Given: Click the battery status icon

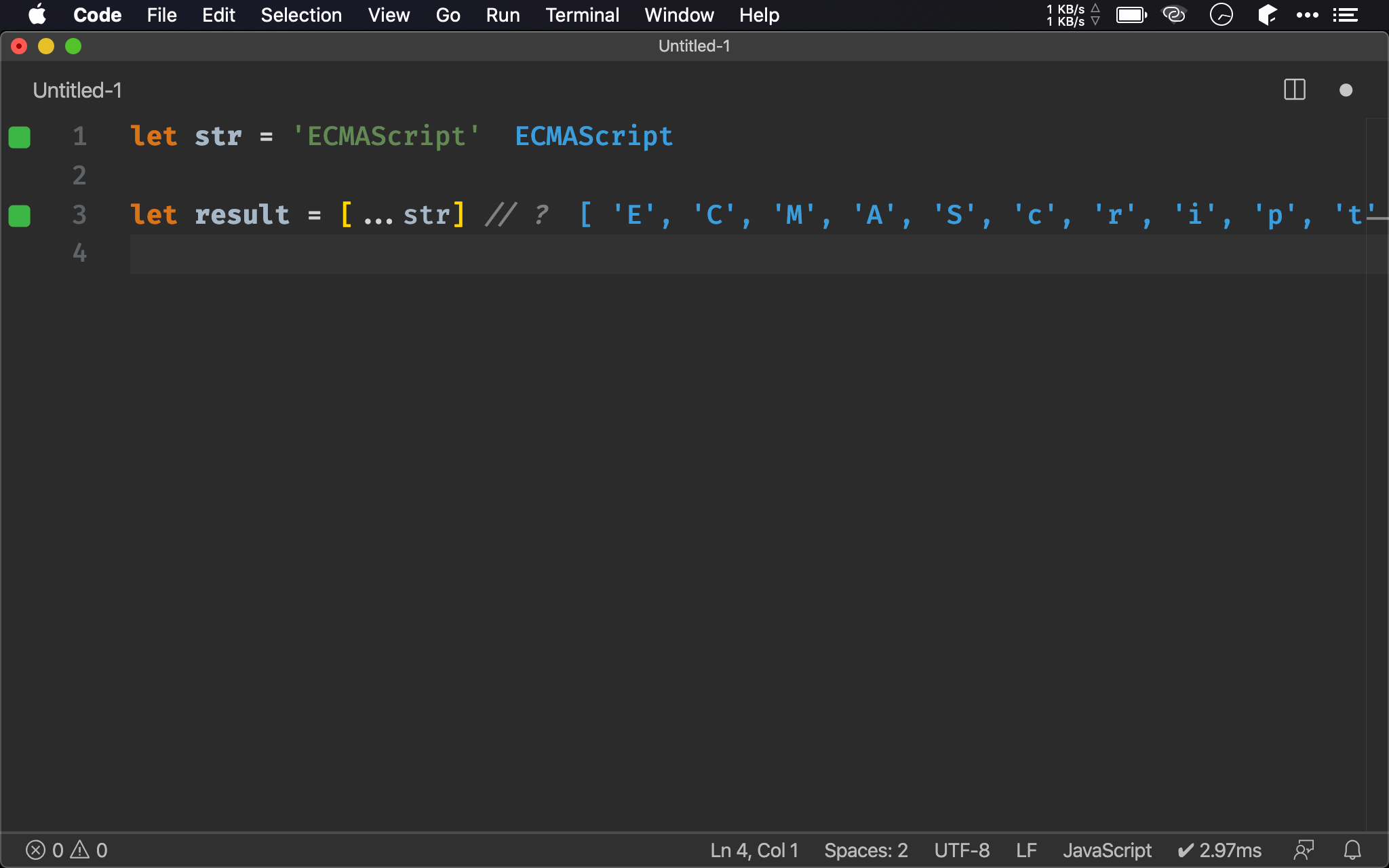Looking at the screenshot, I should click(x=1131, y=15).
